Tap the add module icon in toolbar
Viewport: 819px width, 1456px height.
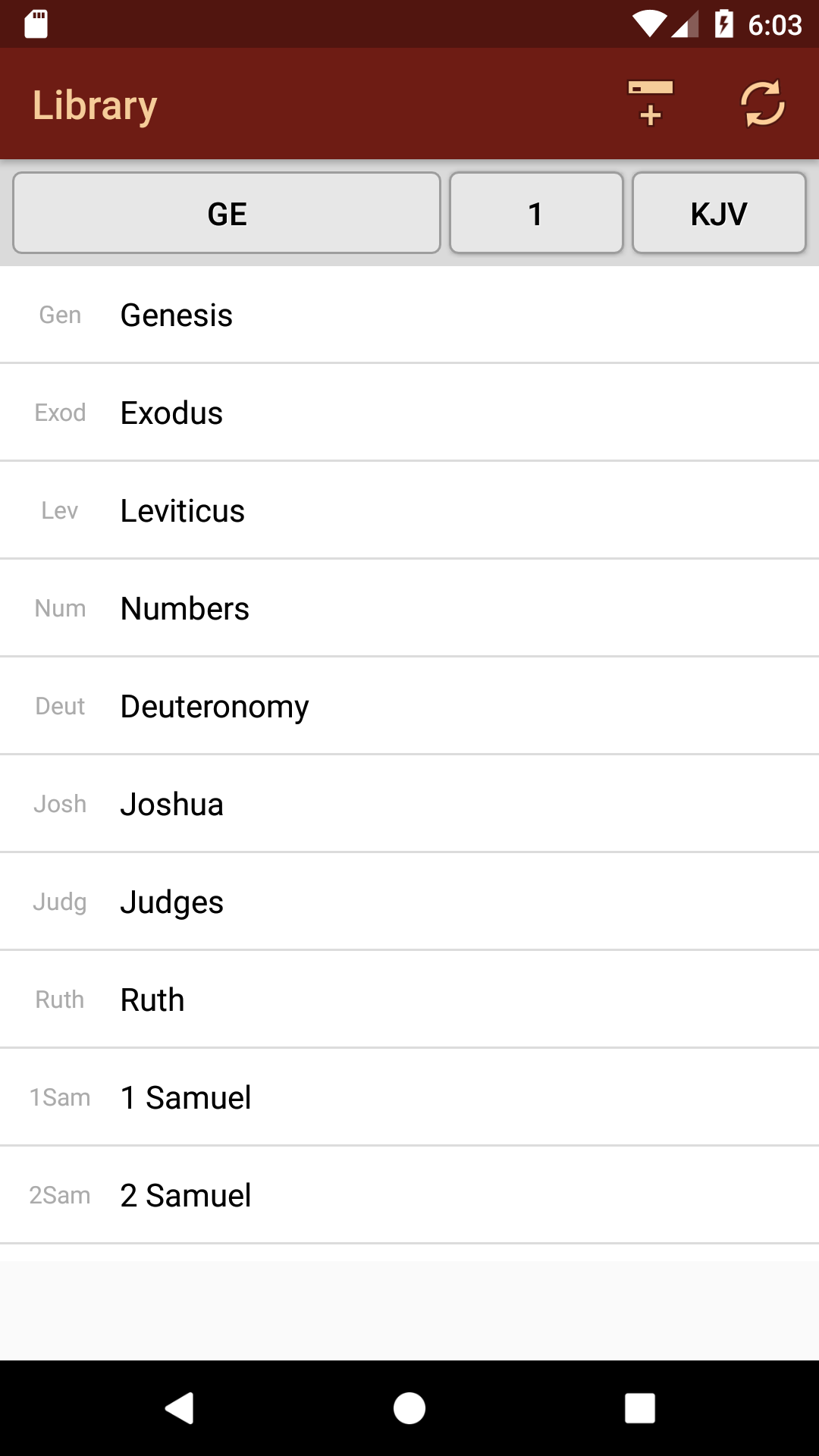pyautogui.click(x=650, y=103)
